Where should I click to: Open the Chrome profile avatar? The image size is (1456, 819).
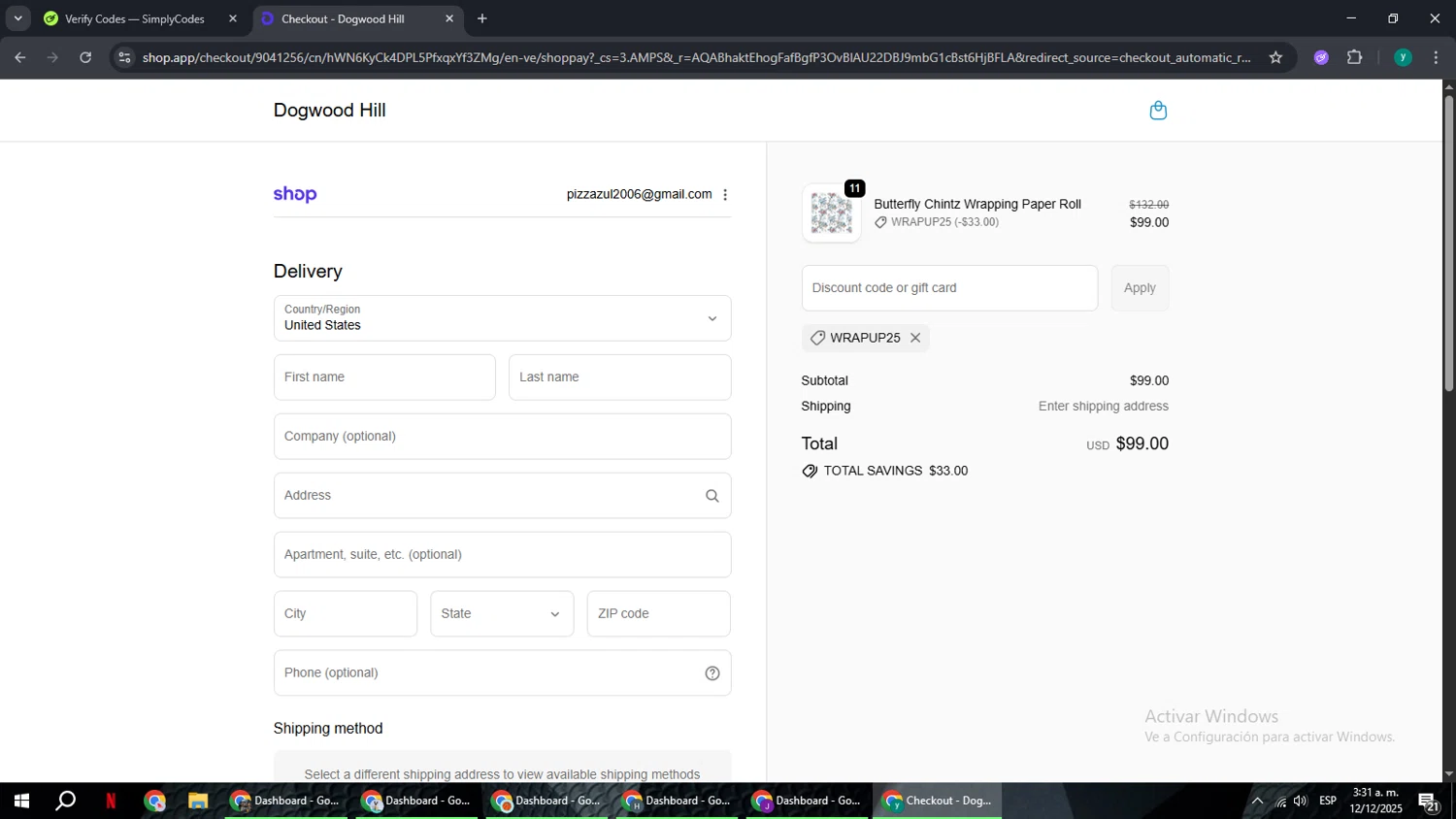pyautogui.click(x=1403, y=57)
